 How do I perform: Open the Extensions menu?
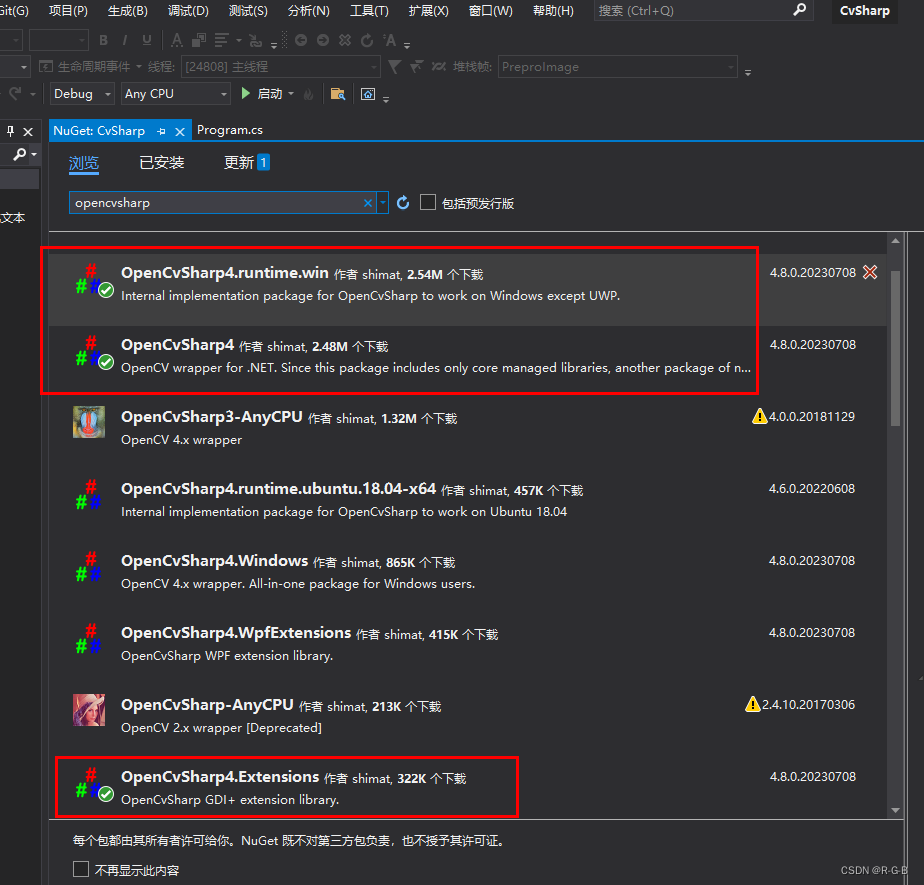[428, 11]
